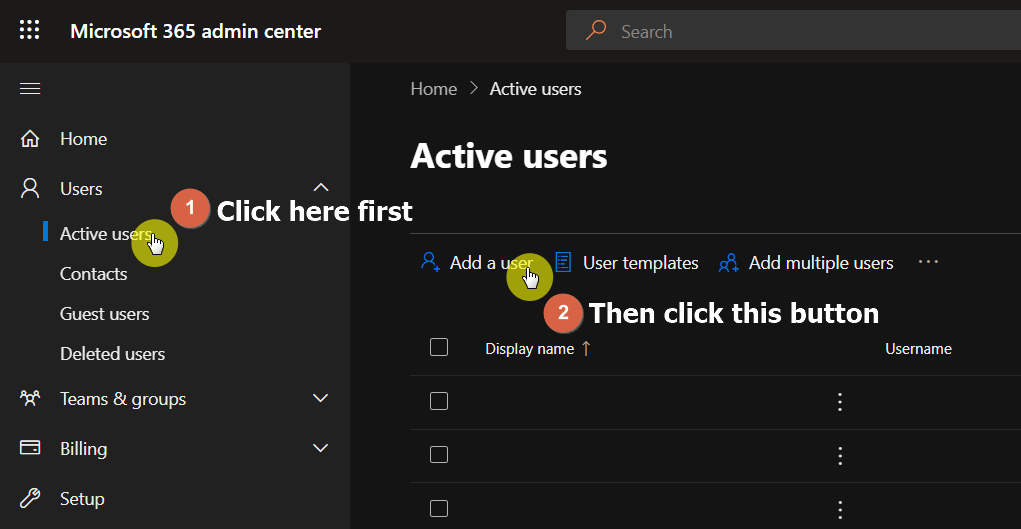1021x529 pixels.
Task: Click Active users in the breadcrumb
Action: (535, 89)
